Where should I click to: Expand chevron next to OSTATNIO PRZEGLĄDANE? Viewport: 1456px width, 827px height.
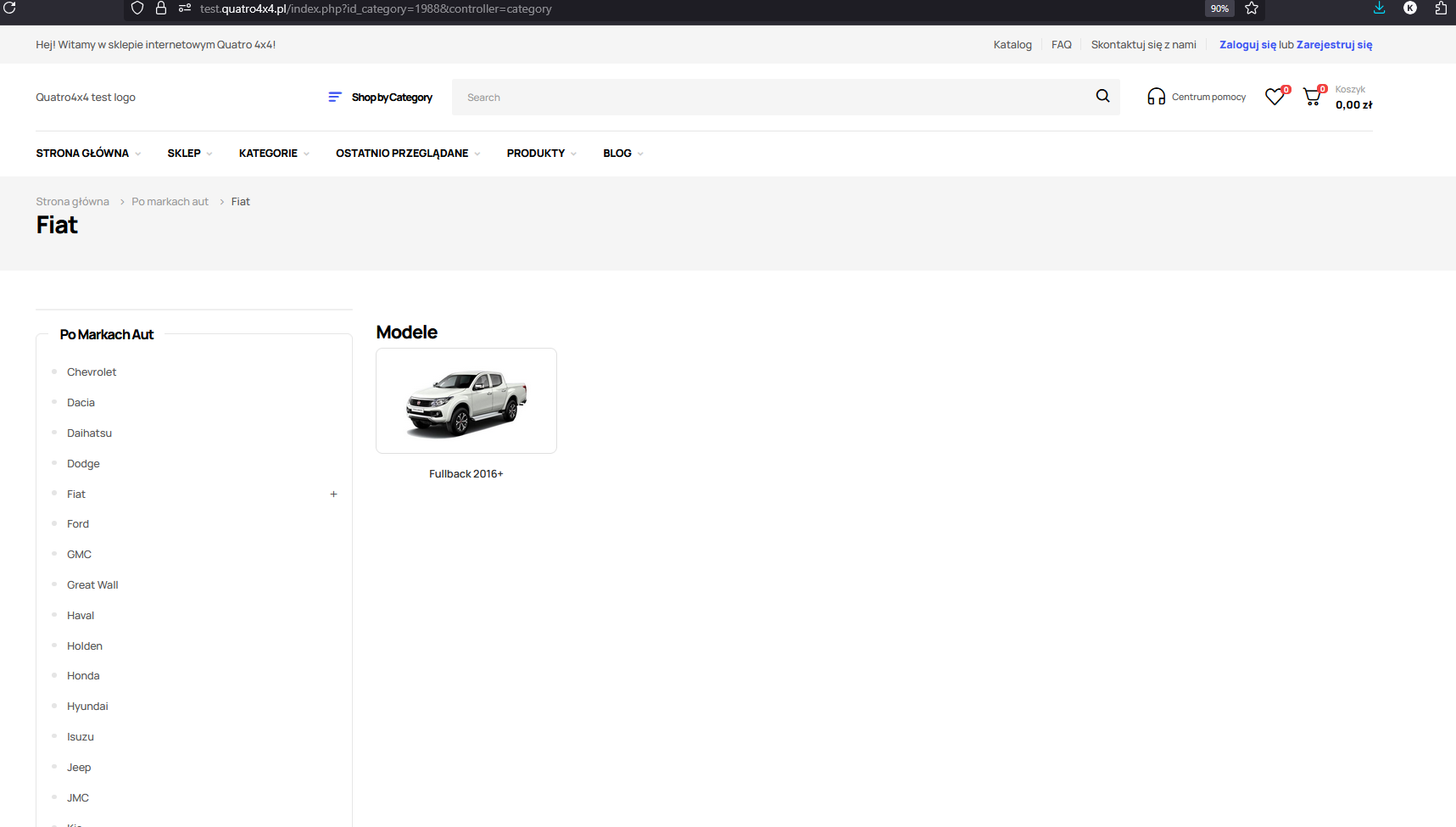pos(477,154)
